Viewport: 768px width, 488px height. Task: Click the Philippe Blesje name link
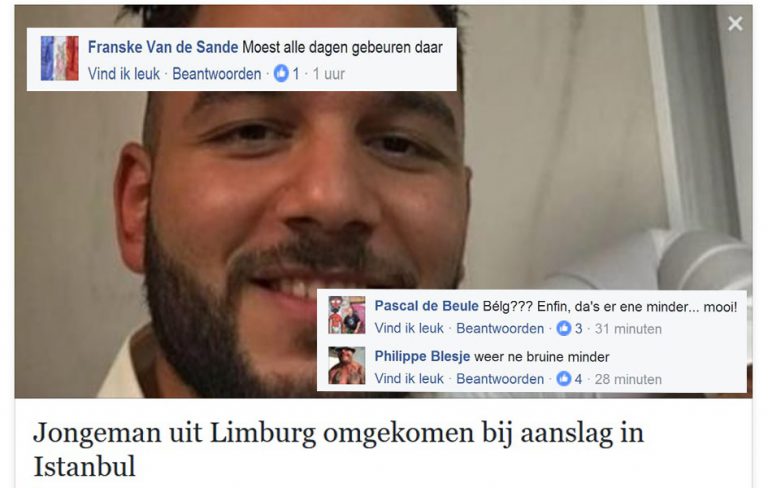422,356
